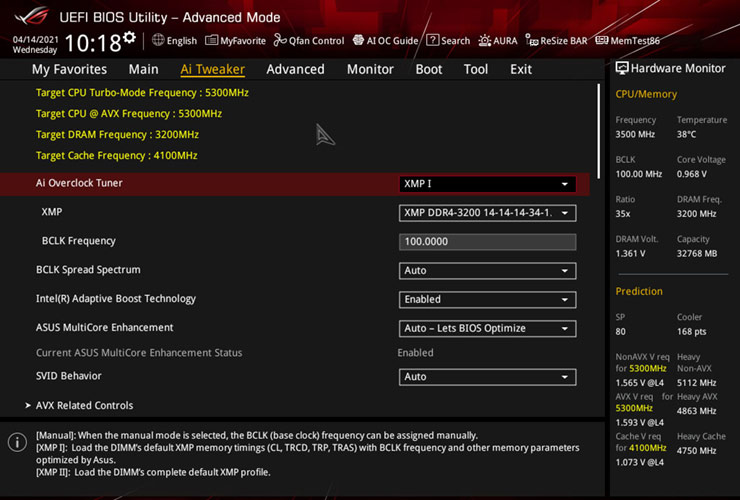Image resolution: width=740 pixels, height=500 pixels.
Task: Click the 10:18 clock display
Action: (92, 43)
